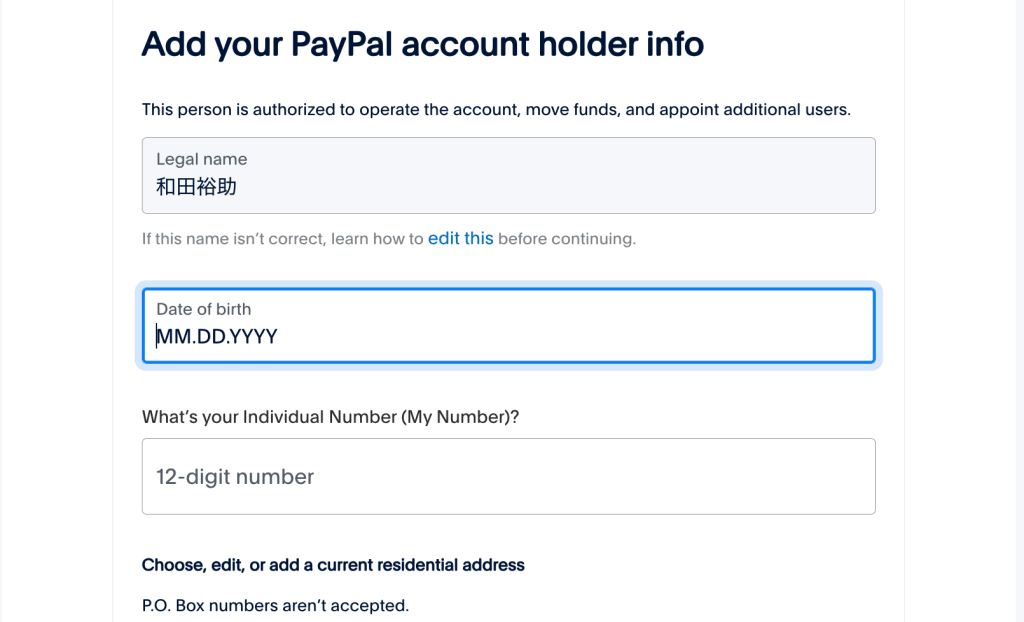Click the "12-digit number" placeholder
This screenshot has height=622, width=1024.
point(235,477)
